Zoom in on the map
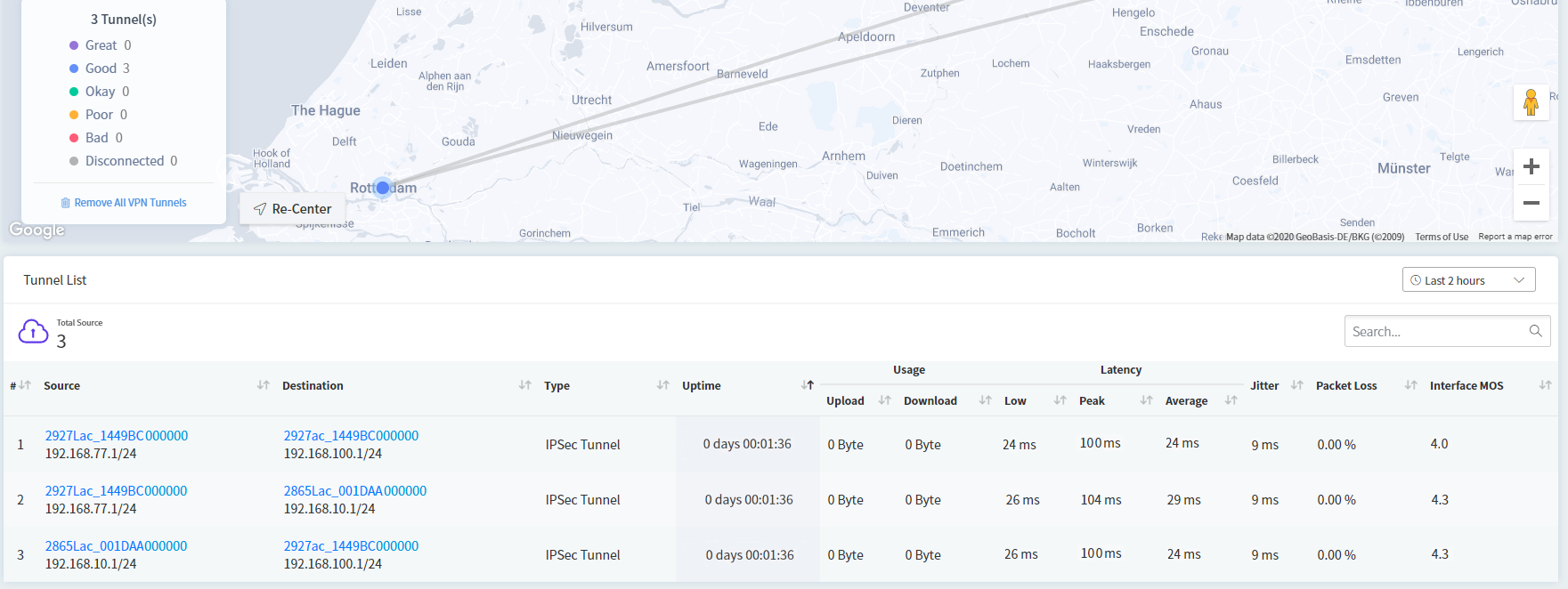 click(x=1531, y=166)
